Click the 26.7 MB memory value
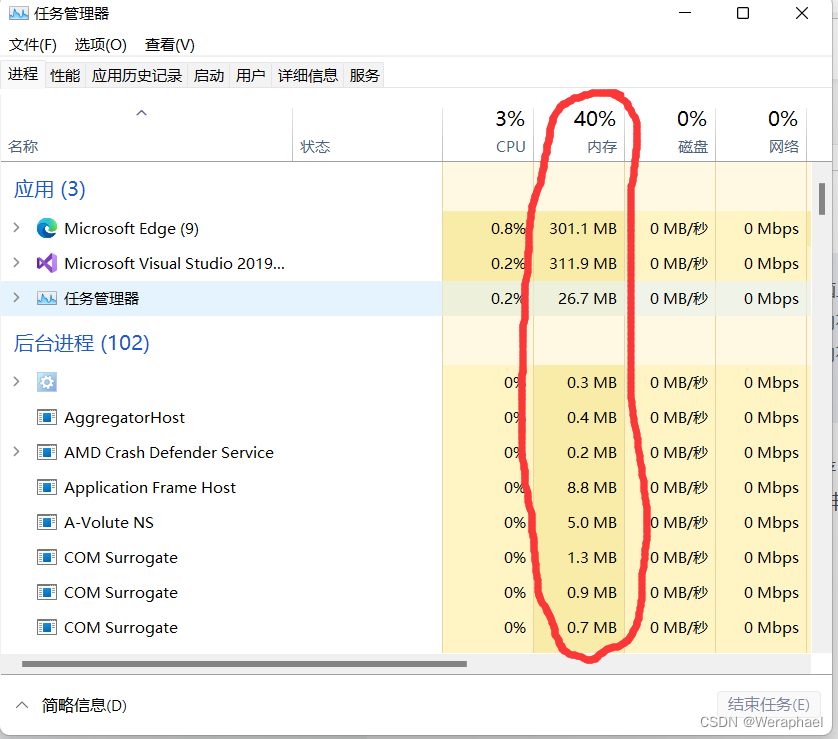 [587, 298]
